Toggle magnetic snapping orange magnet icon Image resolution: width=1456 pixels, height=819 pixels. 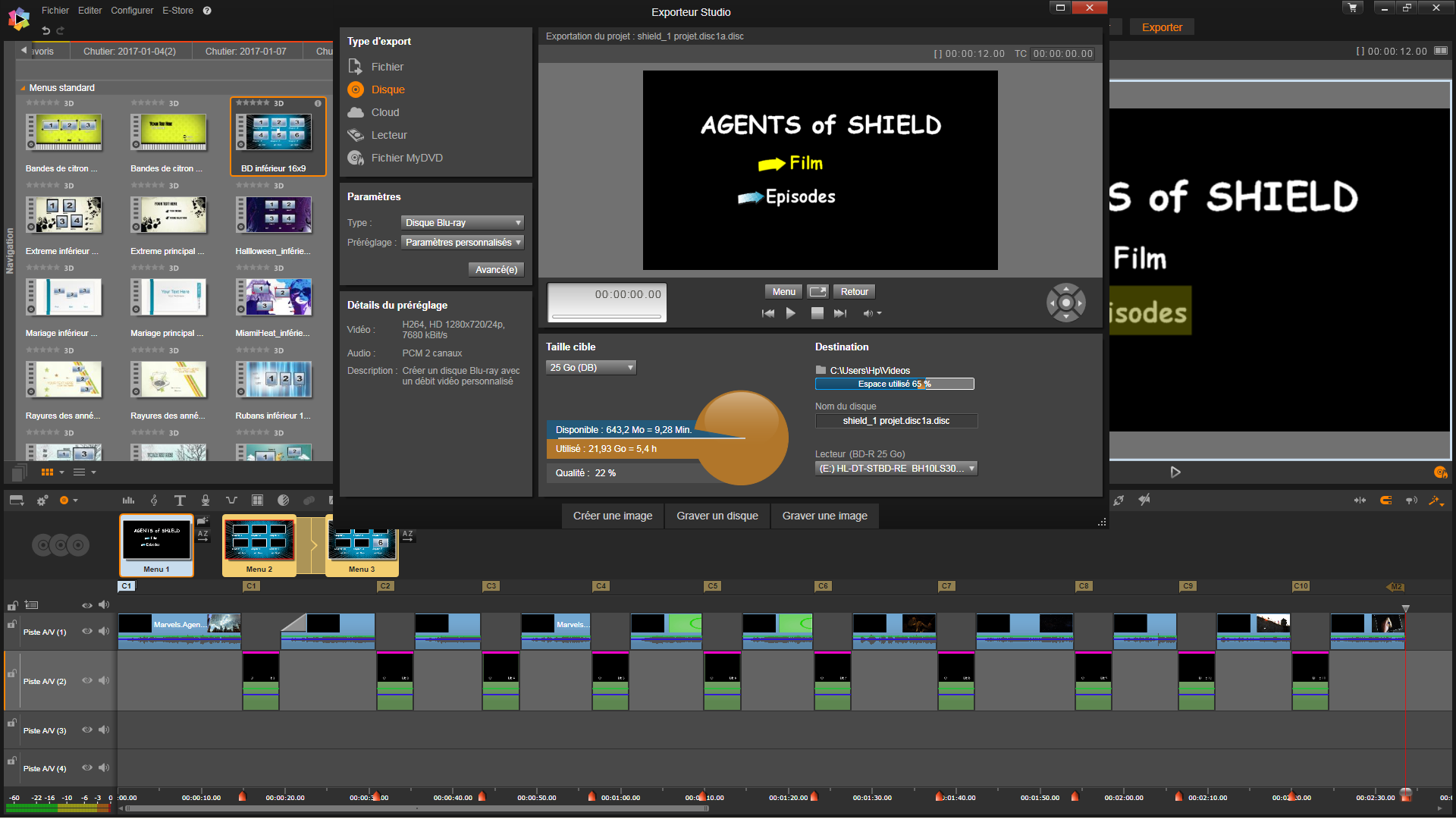click(x=1385, y=500)
